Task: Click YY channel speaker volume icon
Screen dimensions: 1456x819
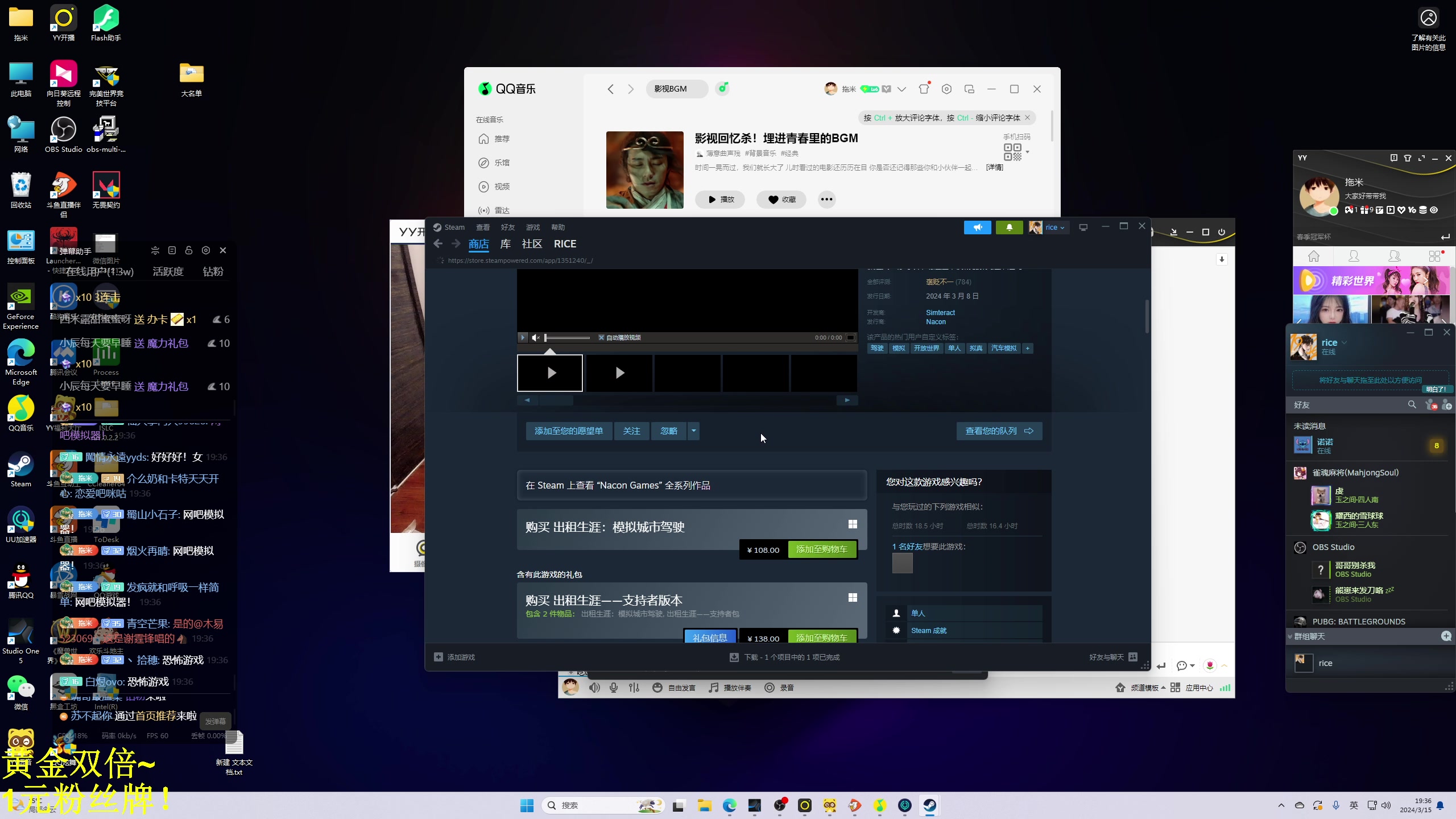Action: (x=594, y=688)
